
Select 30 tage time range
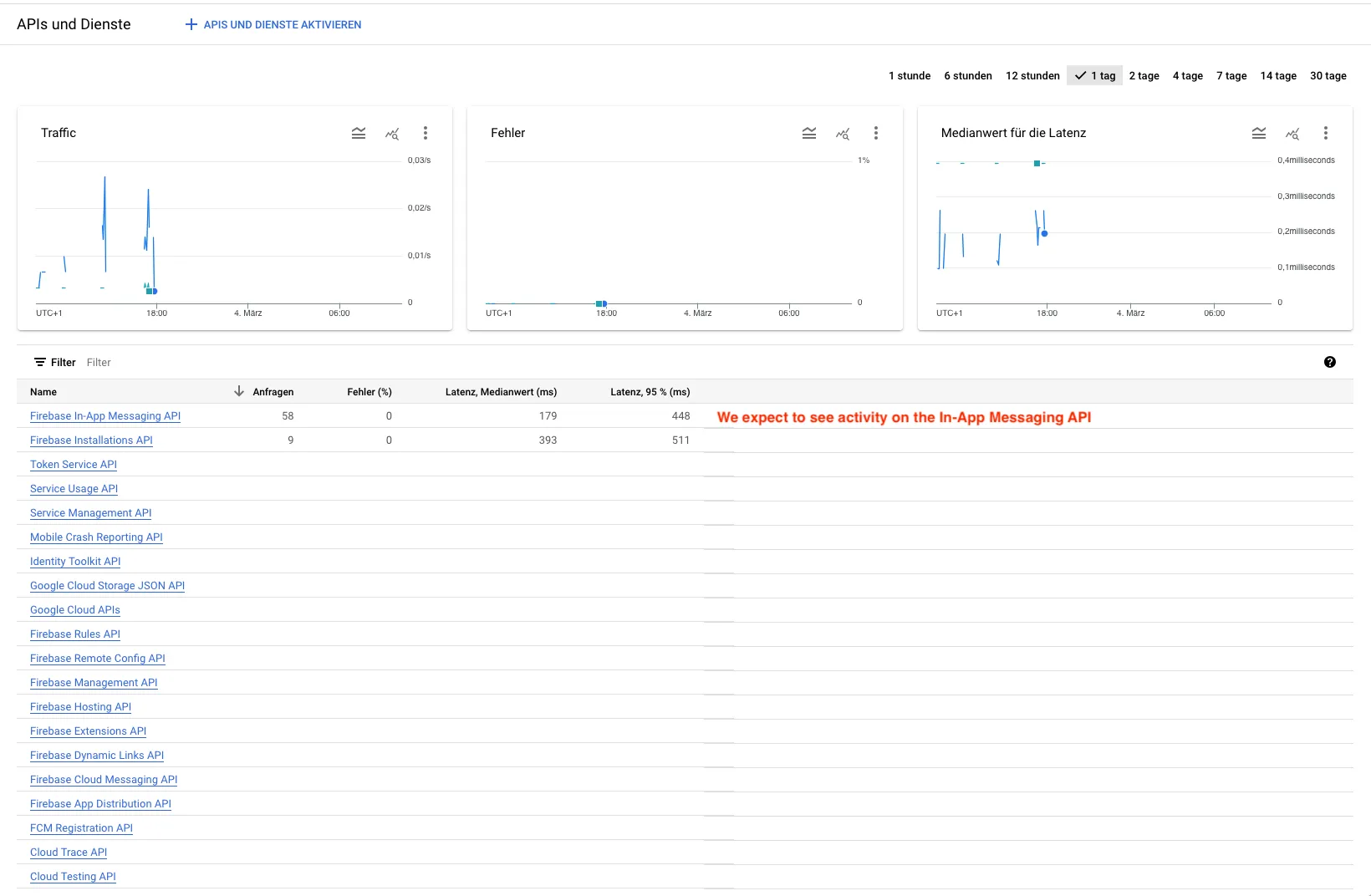[x=1328, y=76]
